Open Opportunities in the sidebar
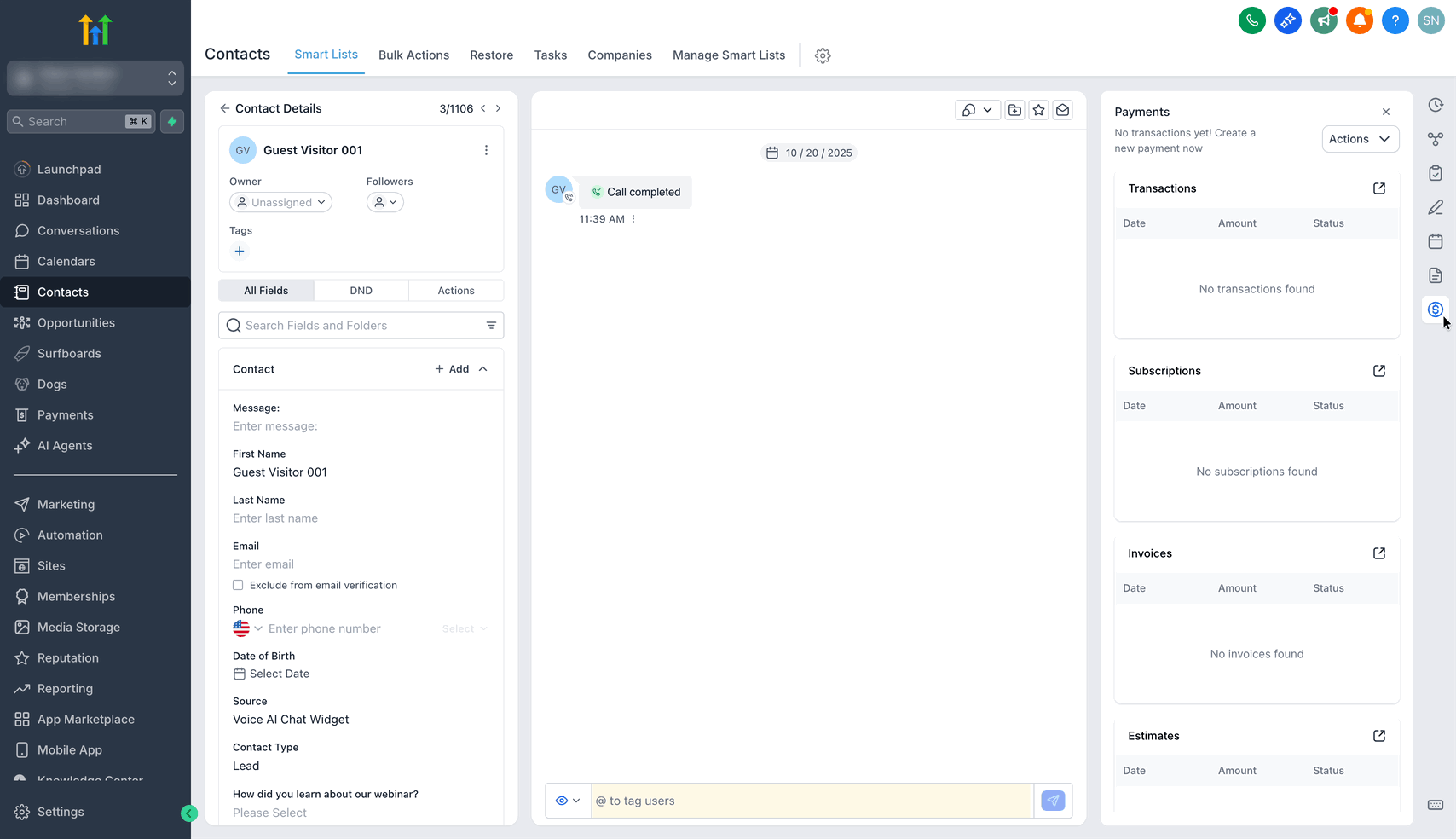The width and height of the screenshot is (1456, 839). click(x=76, y=323)
